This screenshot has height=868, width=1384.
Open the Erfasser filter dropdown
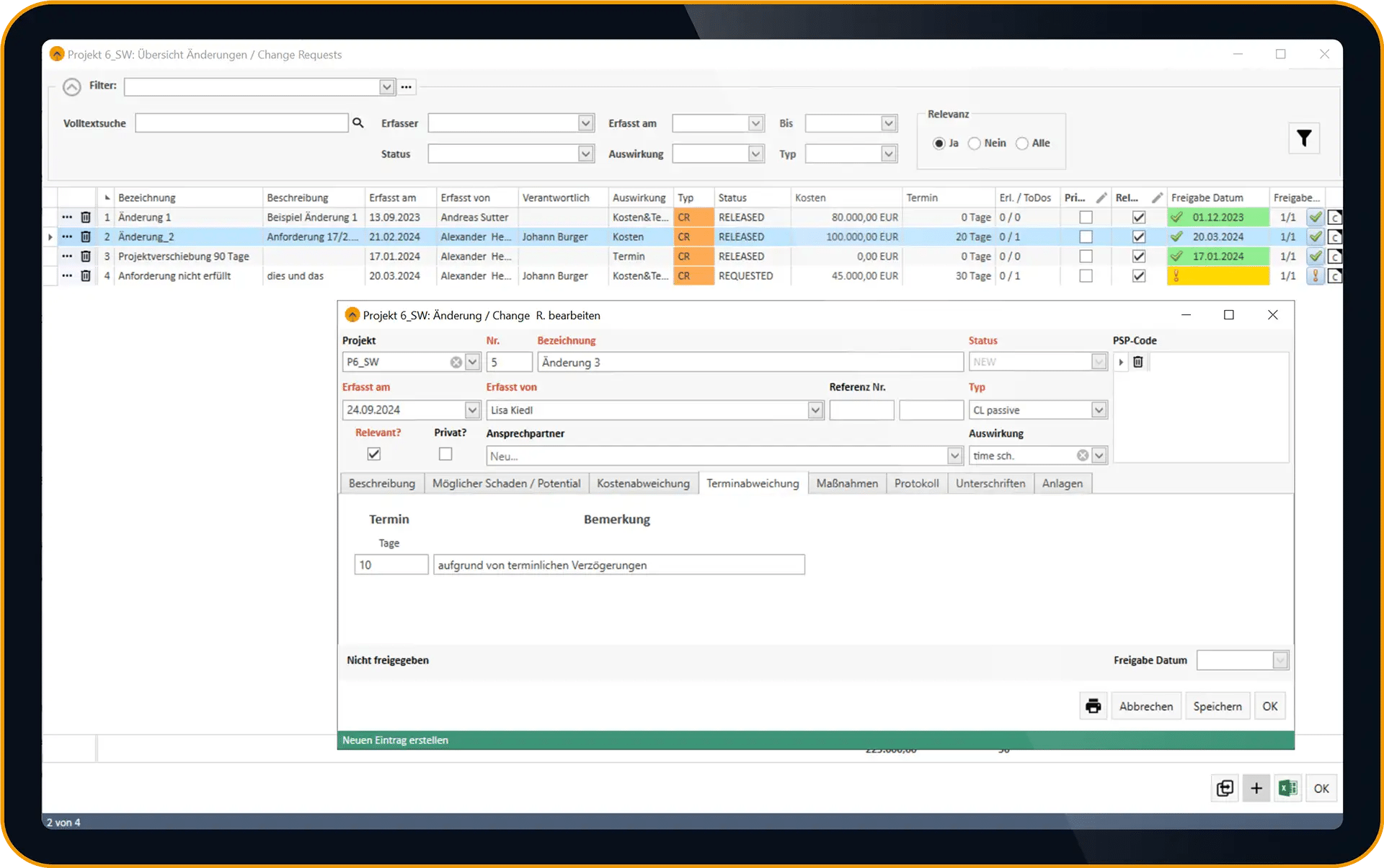pyautogui.click(x=585, y=123)
